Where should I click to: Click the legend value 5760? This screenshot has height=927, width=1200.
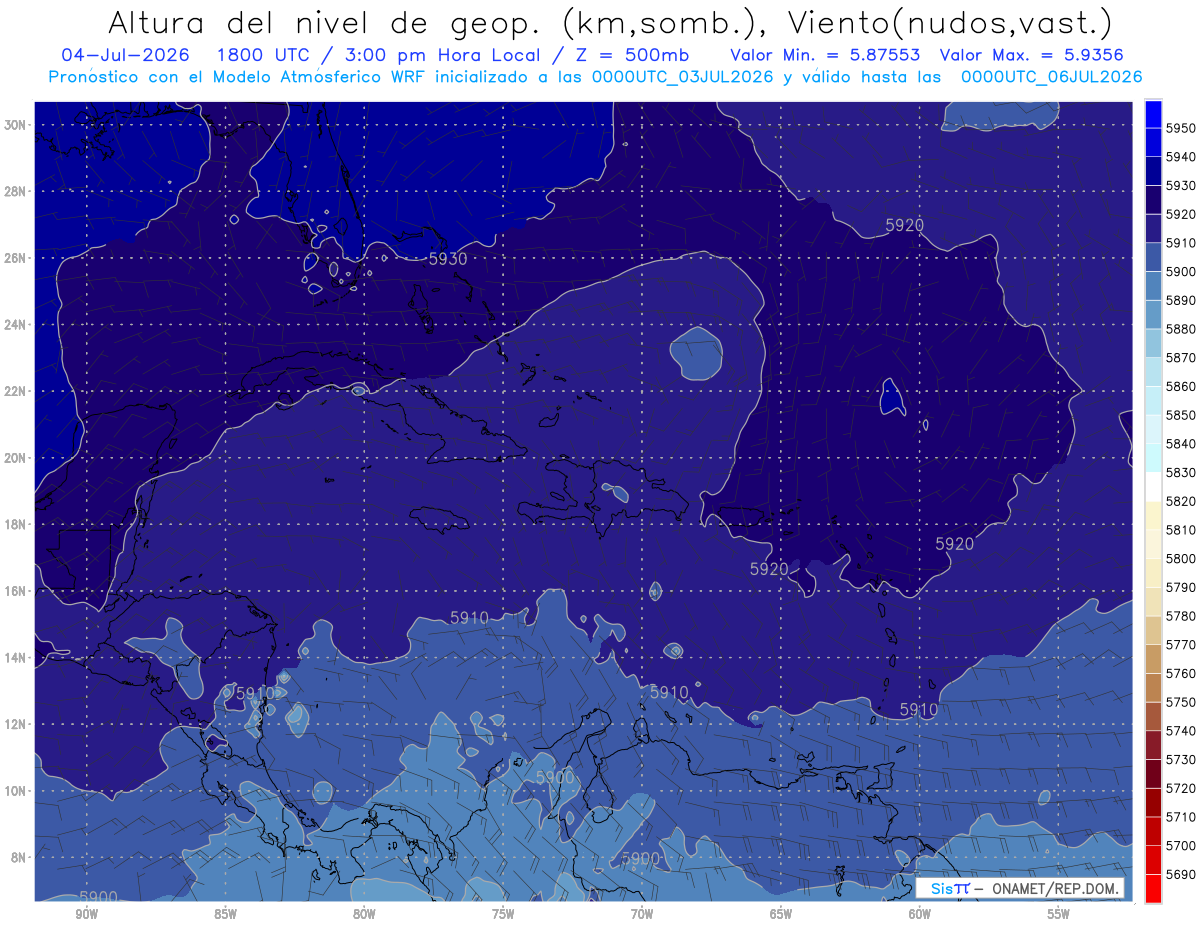1181,674
